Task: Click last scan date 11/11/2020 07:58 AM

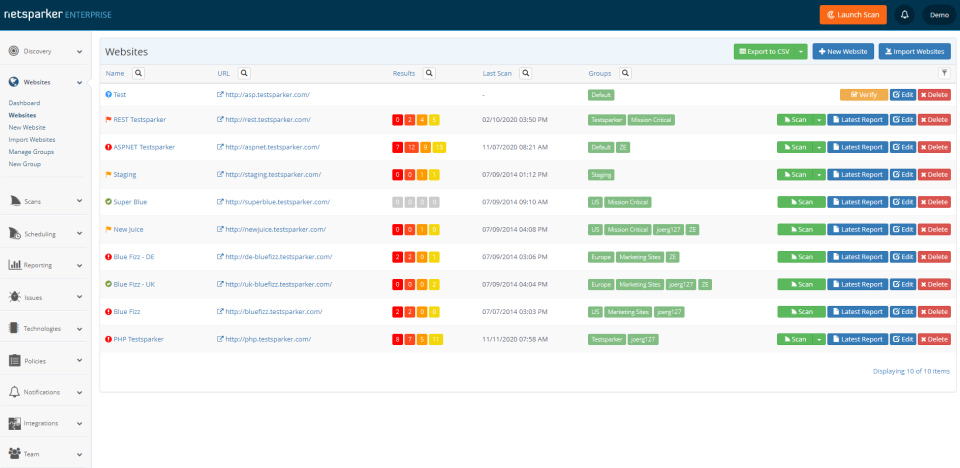Action: pyautogui.click(x=514, y=339)
